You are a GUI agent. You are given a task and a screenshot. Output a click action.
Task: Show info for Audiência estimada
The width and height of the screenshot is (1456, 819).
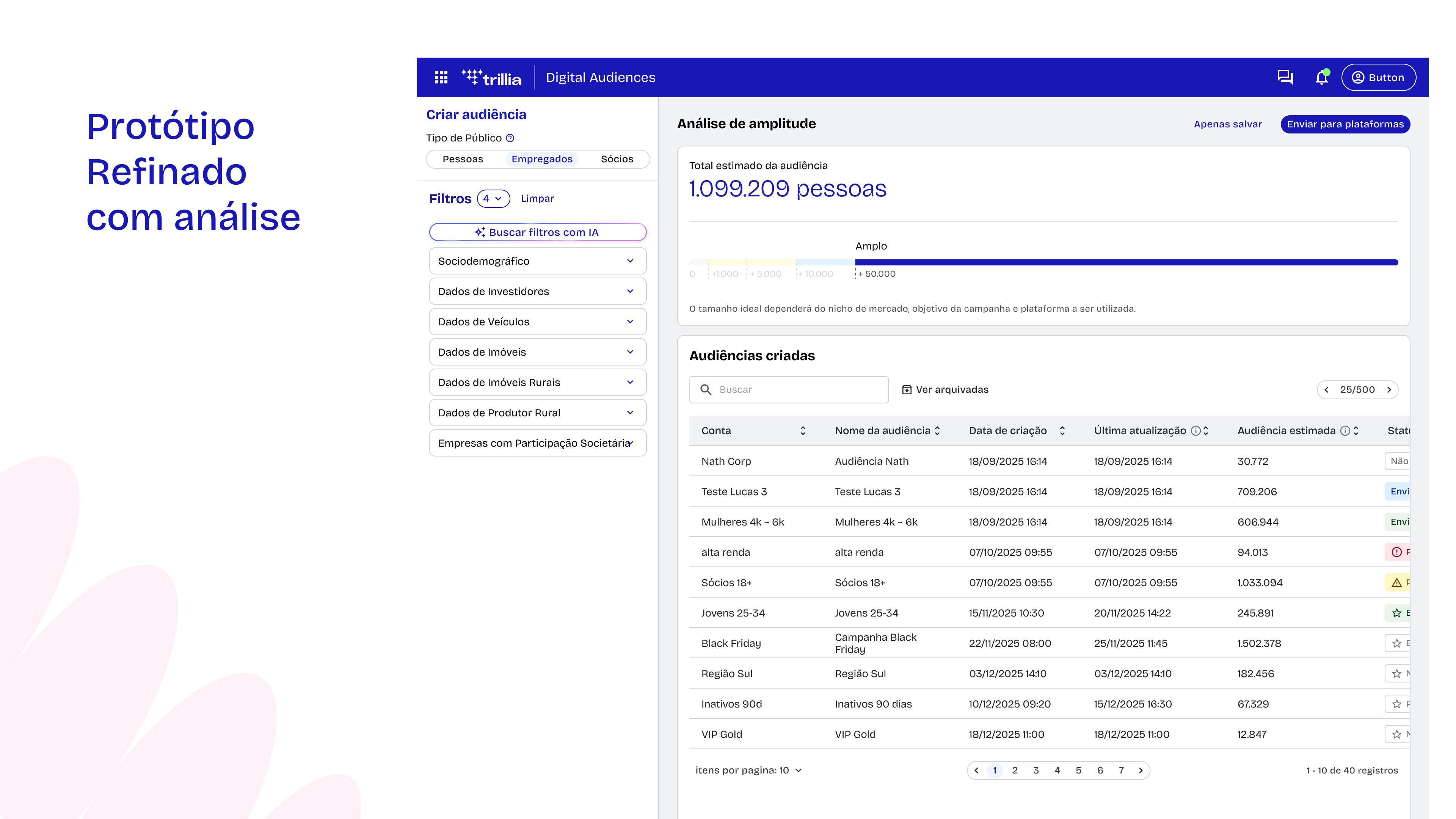pyautogui.click(x=1345, y=431)
